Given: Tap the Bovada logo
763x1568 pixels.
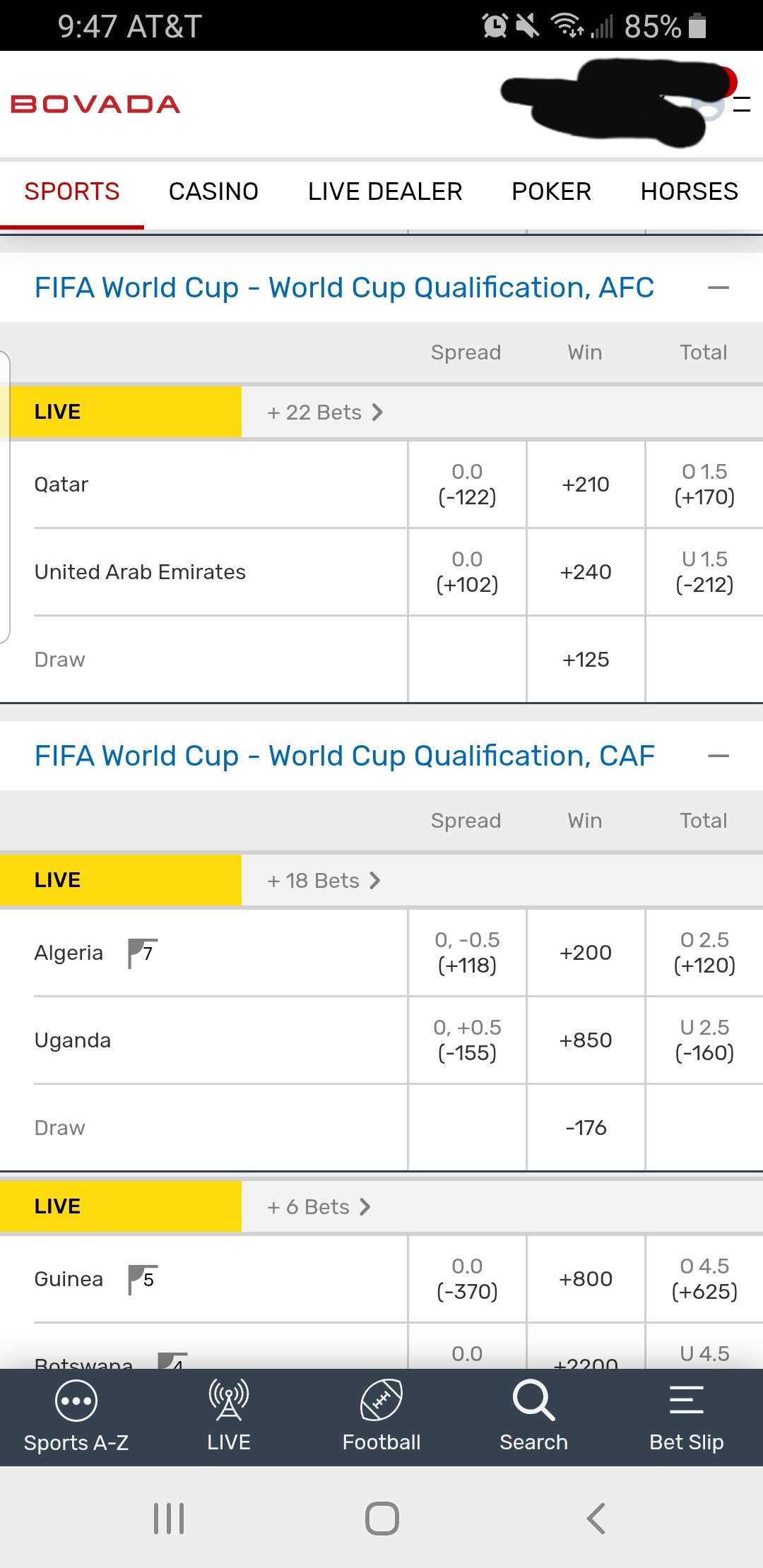Looking at the screenshot, I should (x=95, y=105).
